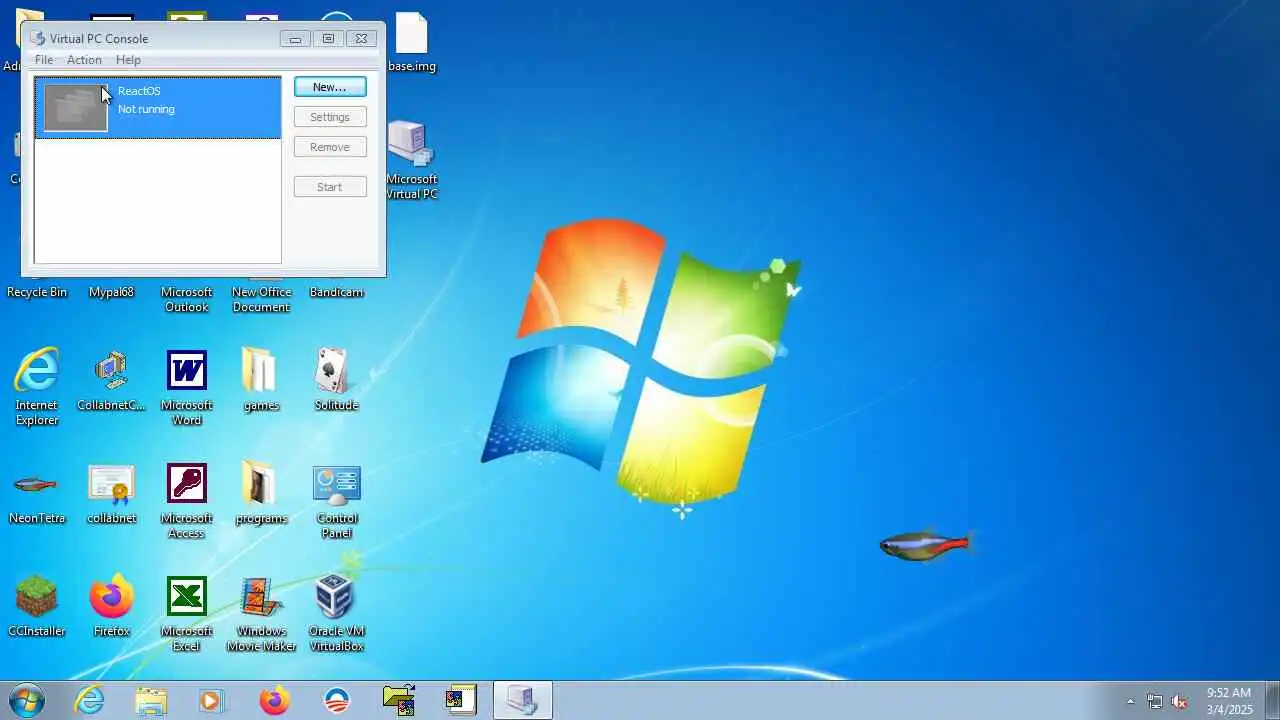Select the Microsoft Excel desktop icon

click(187, 613)
